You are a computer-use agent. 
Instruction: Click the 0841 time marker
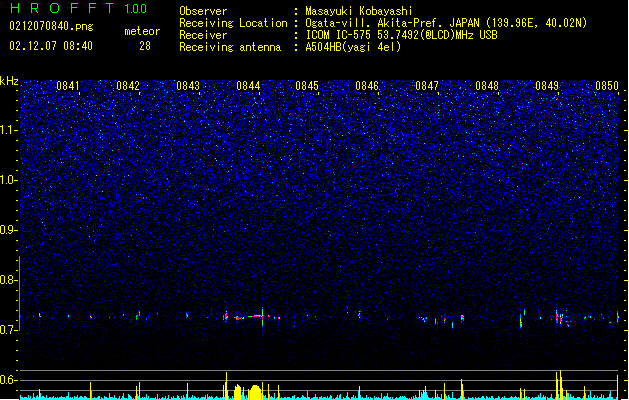(68, 86)
